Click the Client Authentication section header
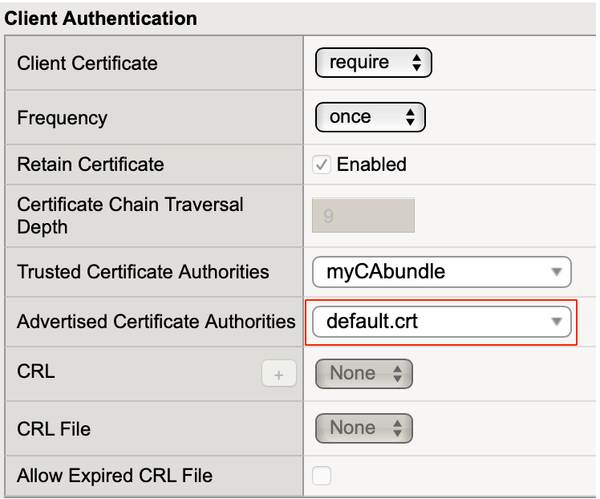The height and width of the screenshot is (499, 600). click(x=101, y=18)
